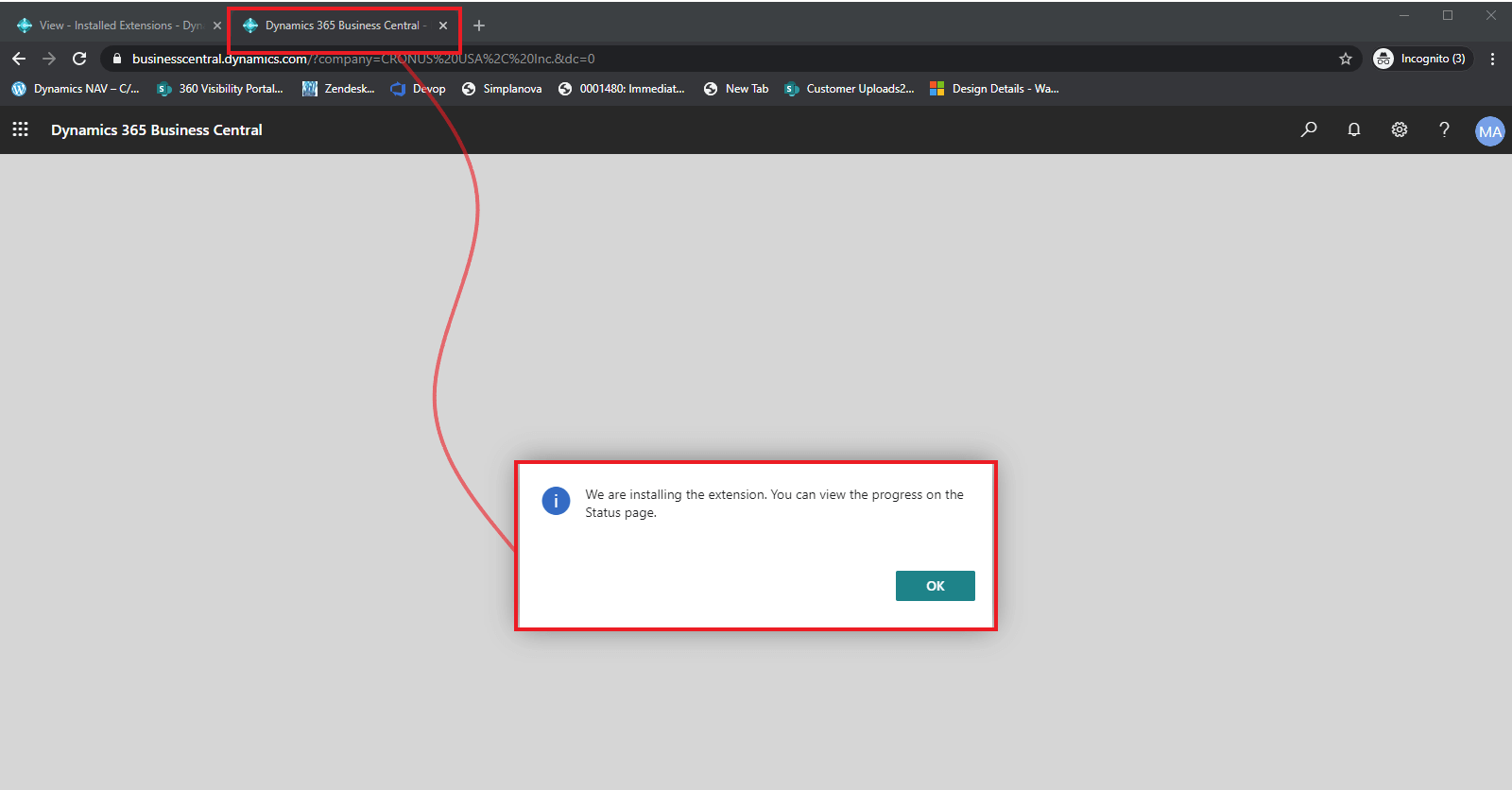1512x790 pixels.
Task: Open the Business Central app launcher grid
Action: [x=20, y=129]
